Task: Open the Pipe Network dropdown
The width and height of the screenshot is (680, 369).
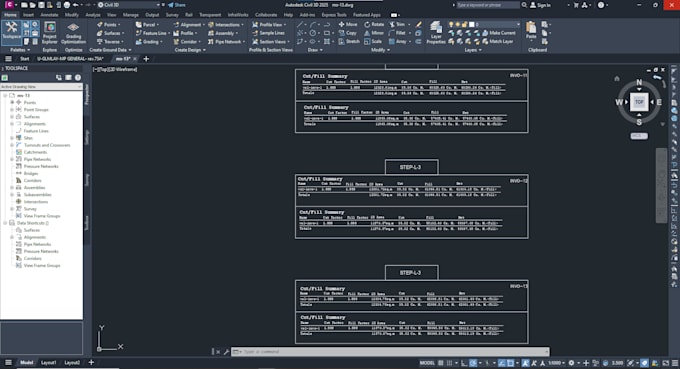Action: [226, 42]
